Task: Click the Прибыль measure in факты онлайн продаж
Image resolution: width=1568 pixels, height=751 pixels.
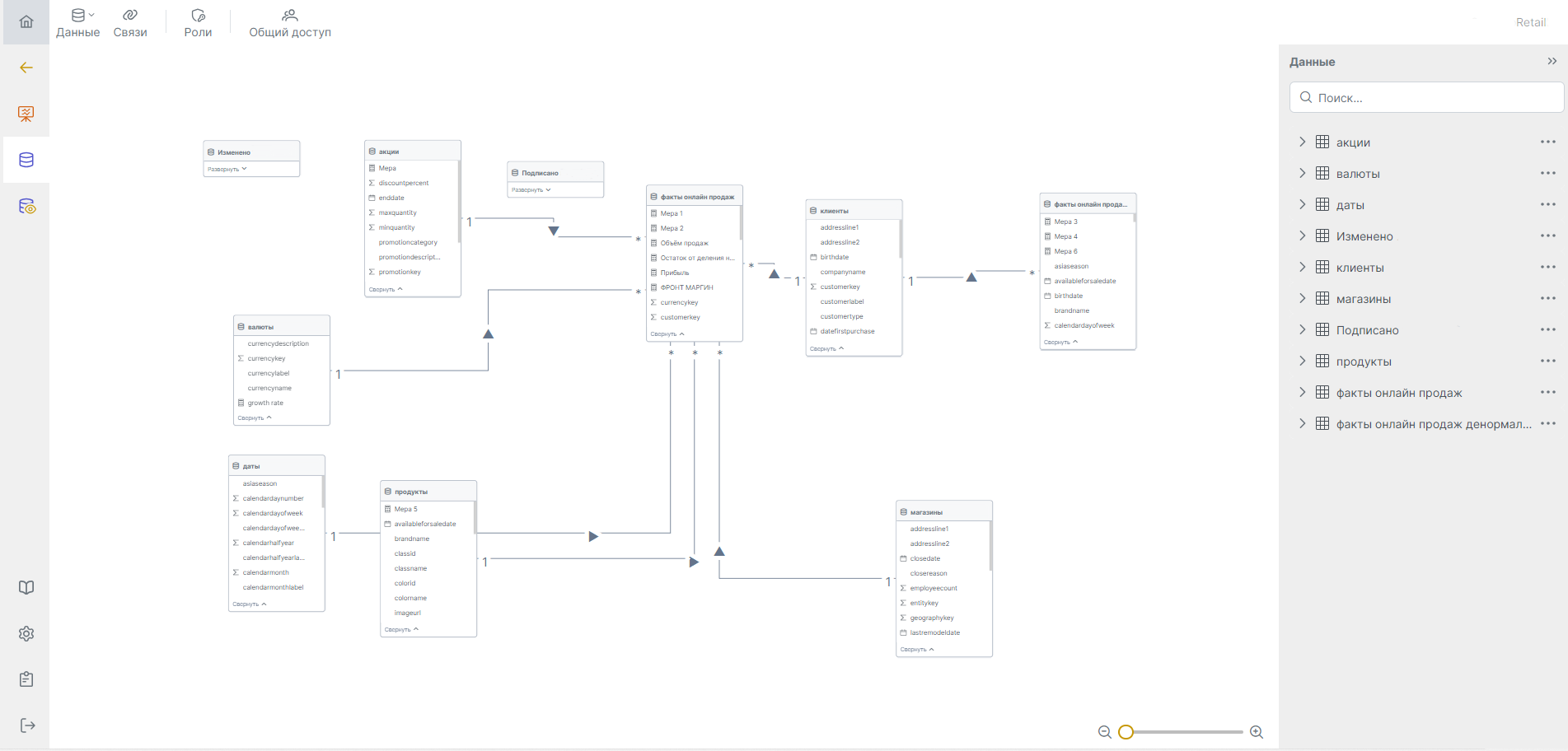Action: 675,273
